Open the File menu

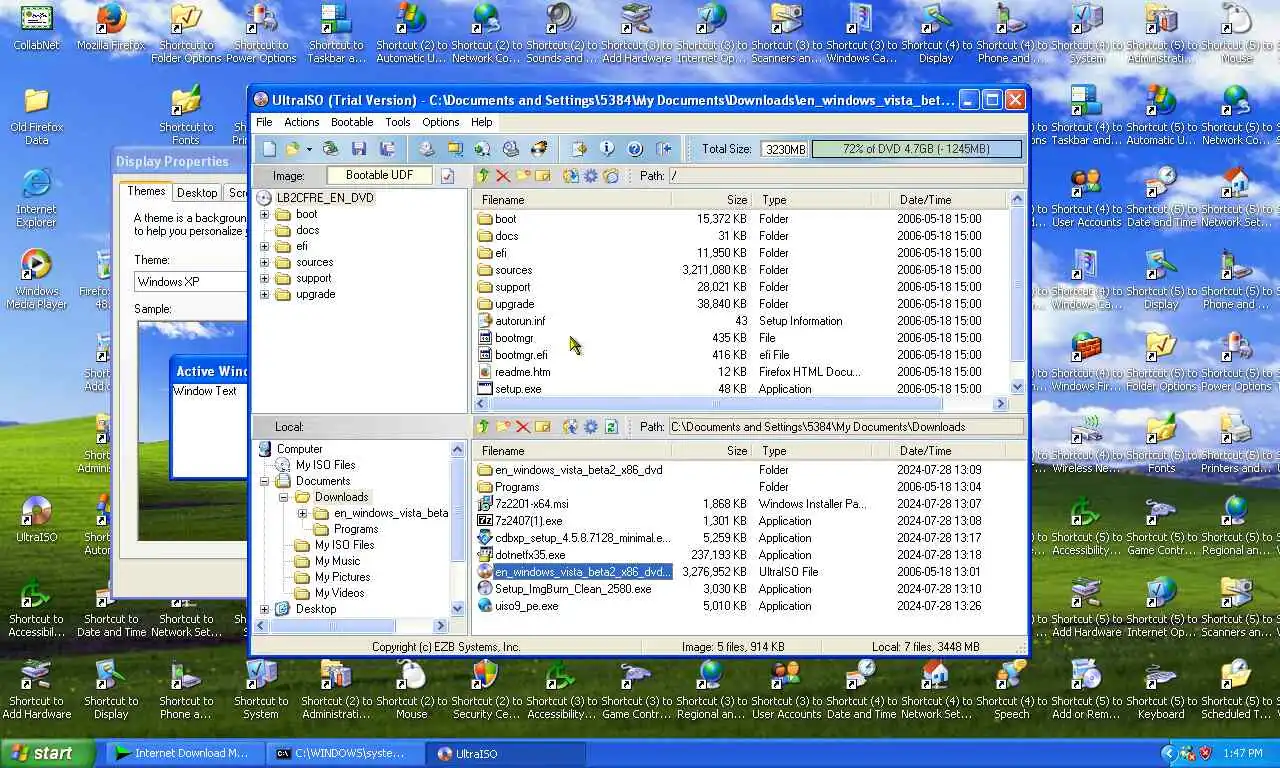click(x=264, y=122)
